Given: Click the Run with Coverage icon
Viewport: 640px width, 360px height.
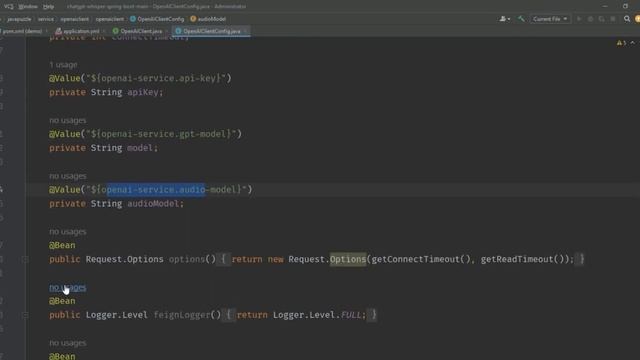Looking at the screenshot, I should tap(602, 19).
